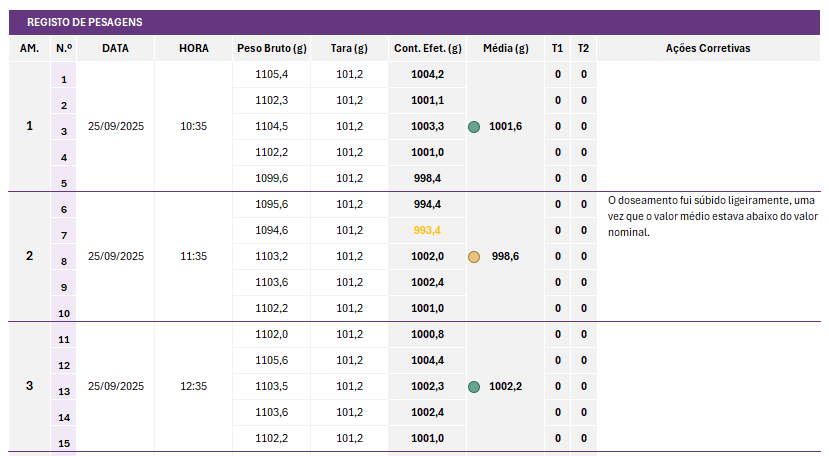Viewport: 829px width, 456px height.
Task: Select the Média (g) column header
Action: click(x=505, y=48)
